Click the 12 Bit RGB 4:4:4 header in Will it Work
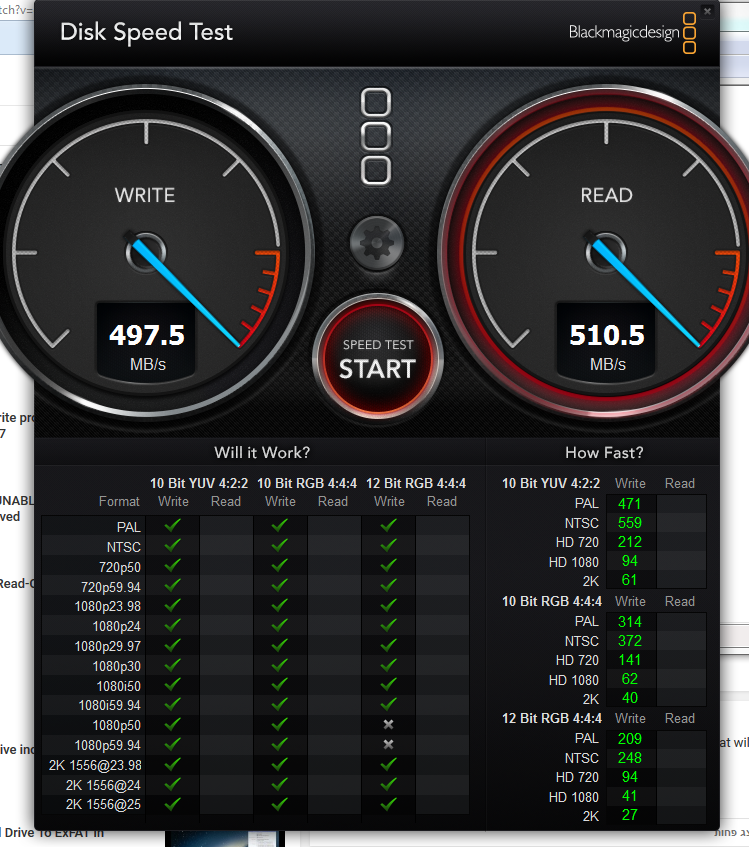This screenshot has height=847, width=749. tap(415, 483)
